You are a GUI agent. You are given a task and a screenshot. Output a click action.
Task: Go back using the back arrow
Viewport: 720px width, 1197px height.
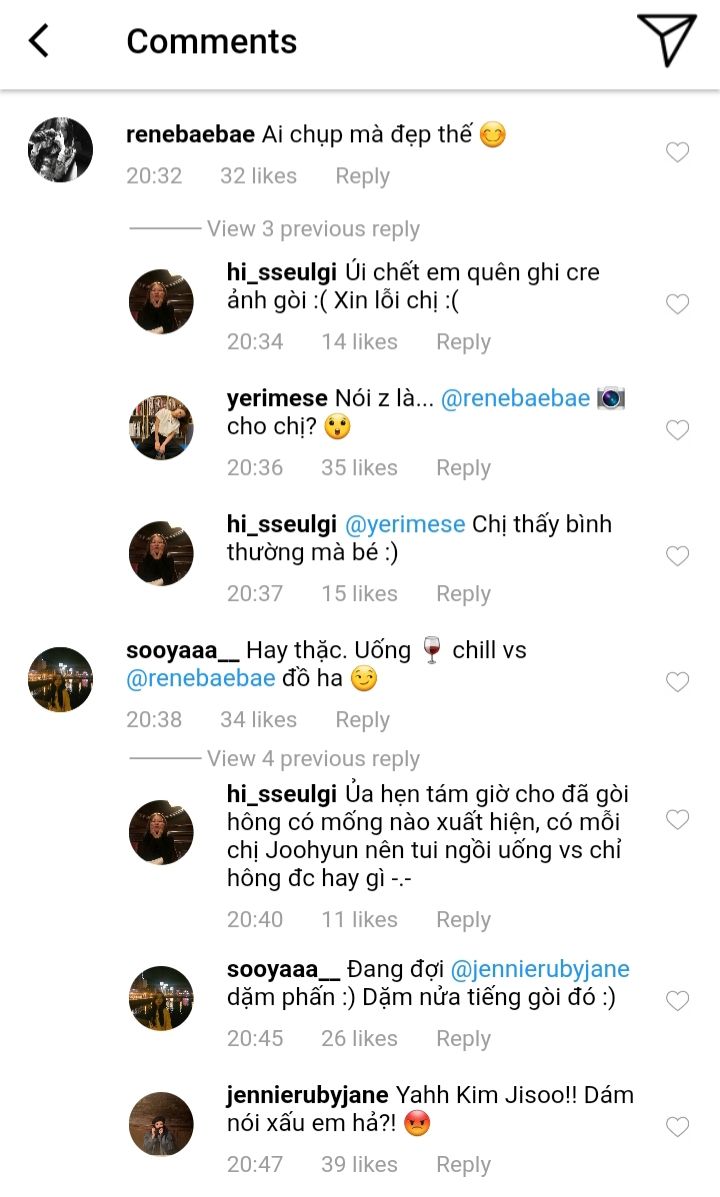click(39, 41)
